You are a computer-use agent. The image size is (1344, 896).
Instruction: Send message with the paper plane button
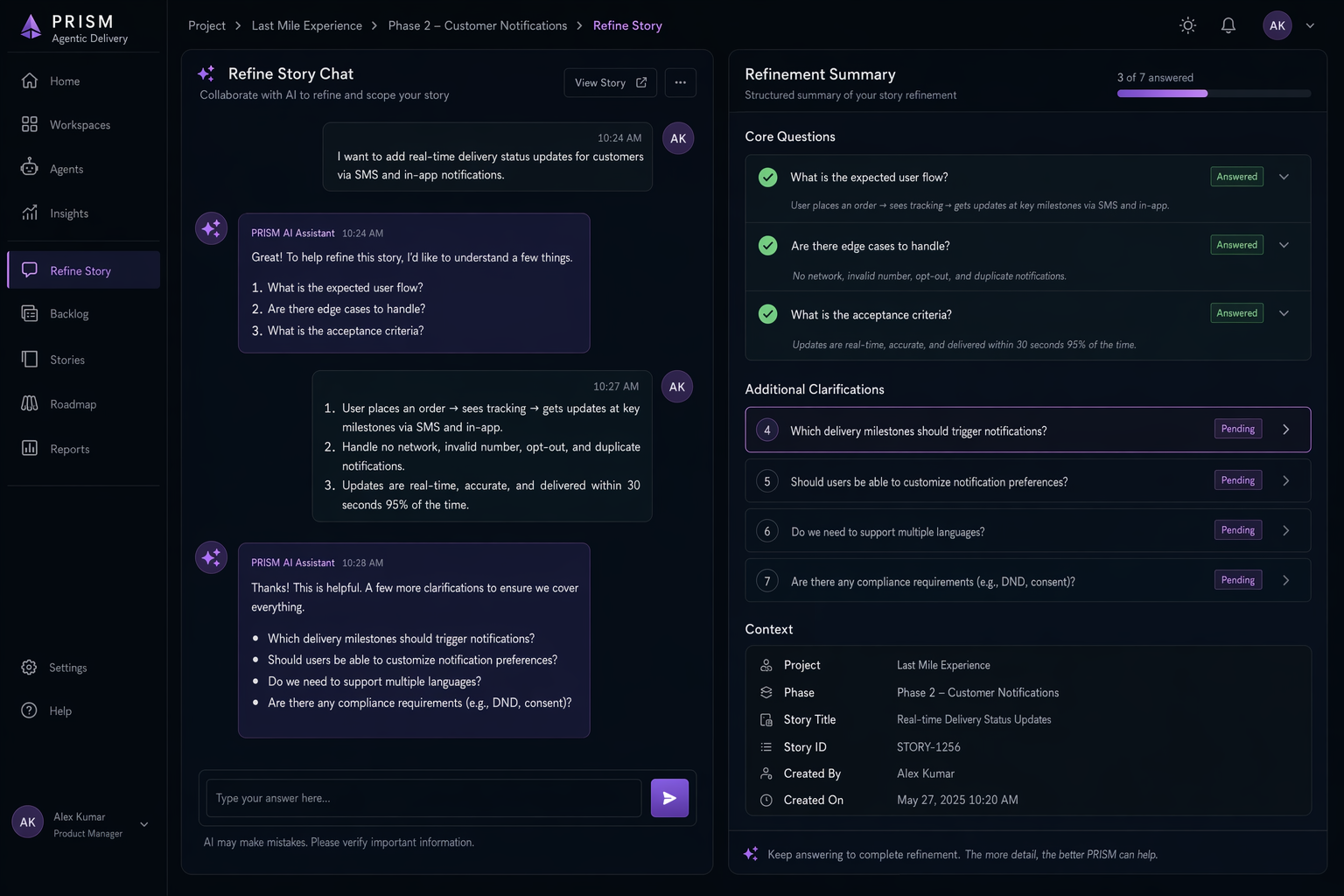click(x=669, y=798)
